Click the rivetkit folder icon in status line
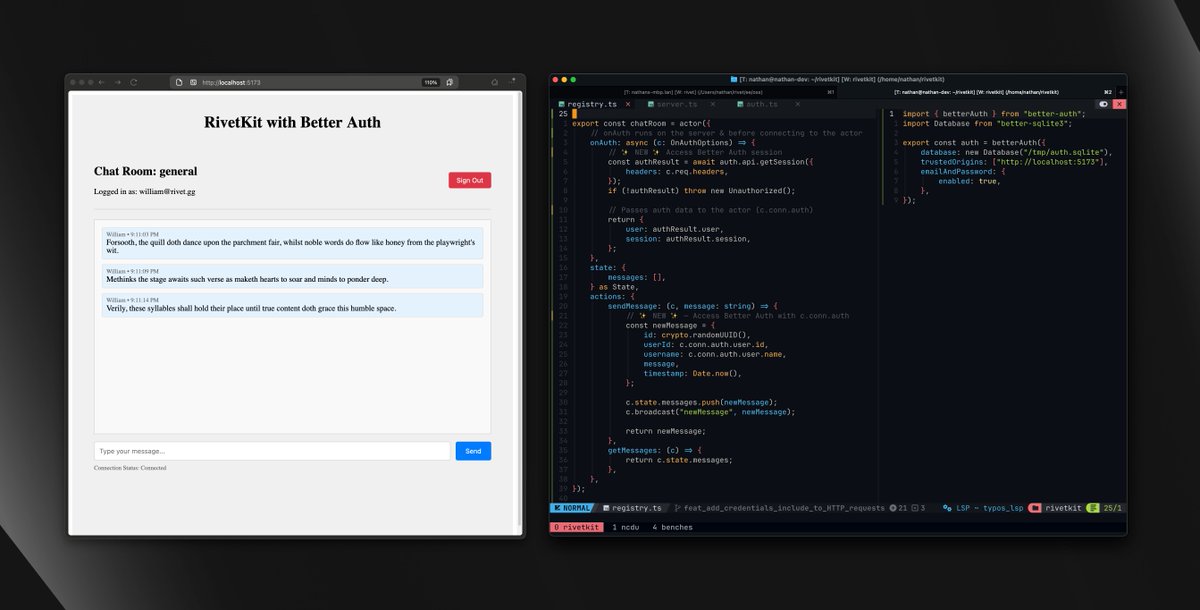Viewport: 1200px width, 610px height. [1036, 508]
